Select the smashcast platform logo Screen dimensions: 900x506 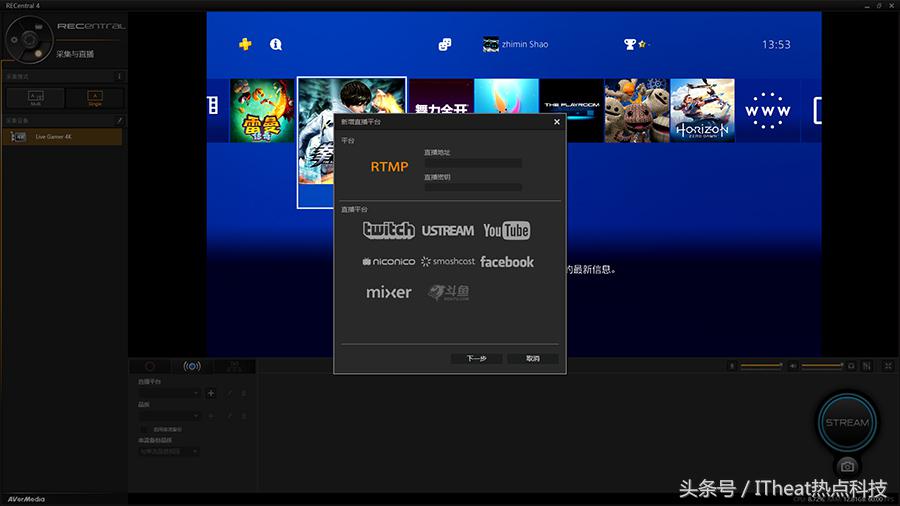pyautogui.click(x=448, y=262)
